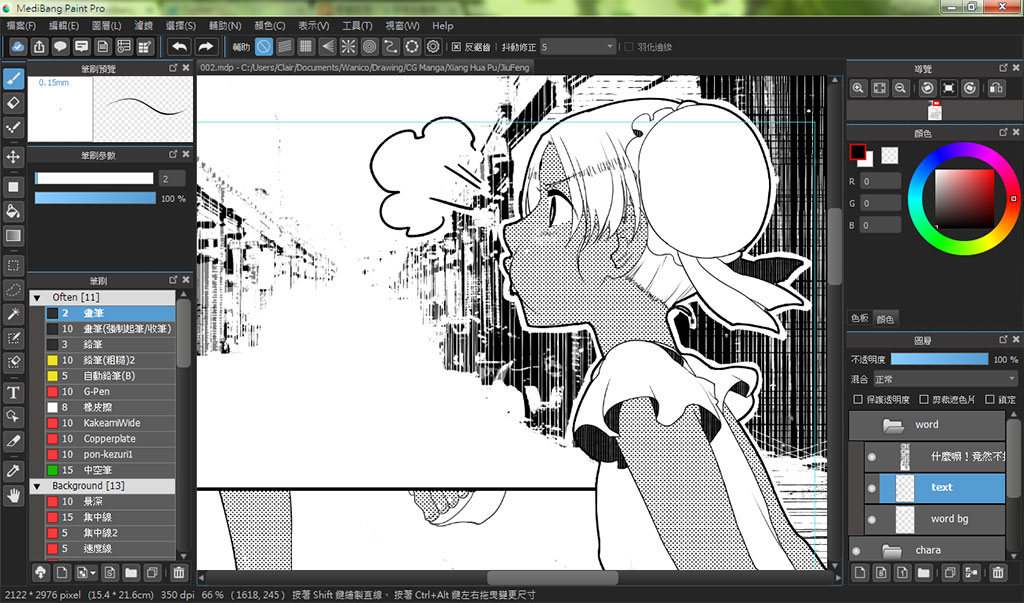Collapse the Often brush group
Viewport: 1024px width, 603px height.
(x=37, y=298)
